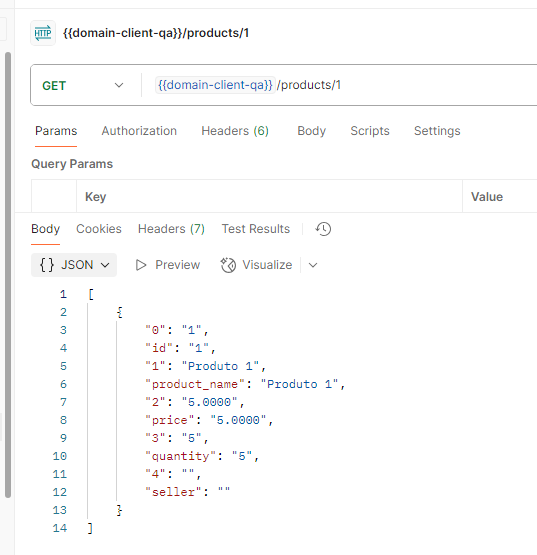Open the Scripts tab
This screenshot has width=537, height=555.
(x=370, y=131)
